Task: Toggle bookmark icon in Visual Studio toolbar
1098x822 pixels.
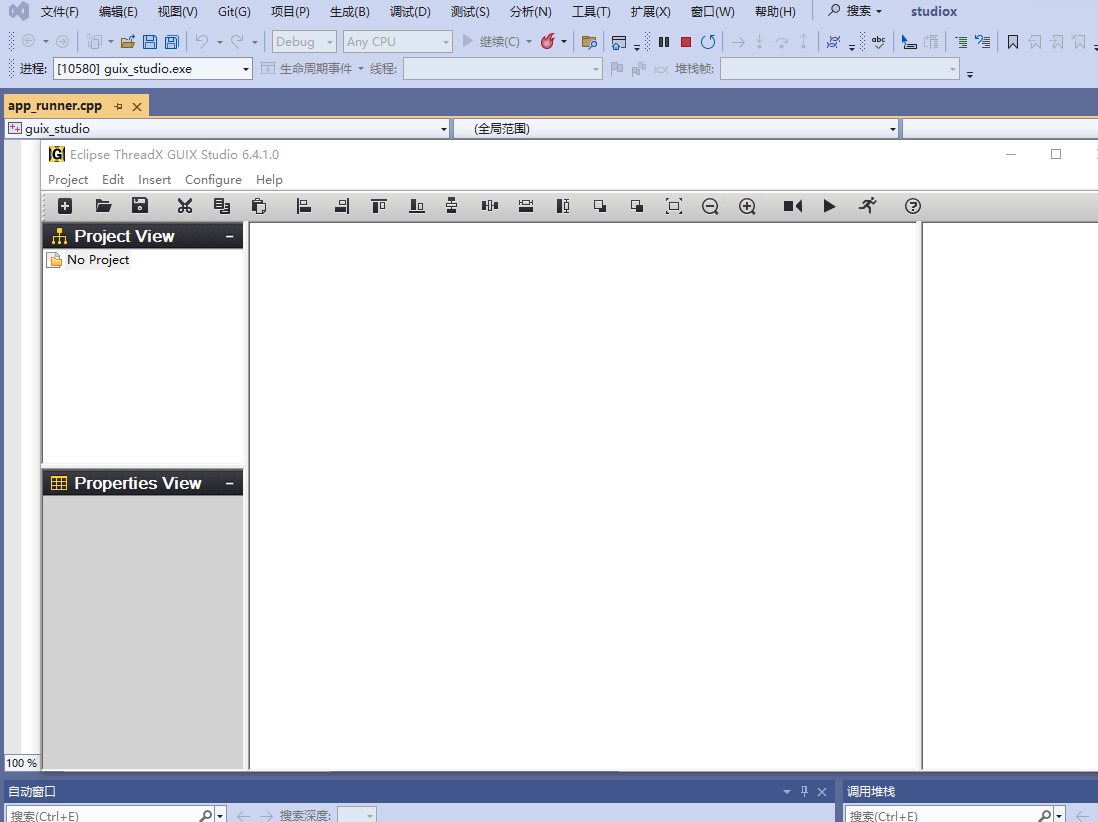Action: click(1013, 42)
